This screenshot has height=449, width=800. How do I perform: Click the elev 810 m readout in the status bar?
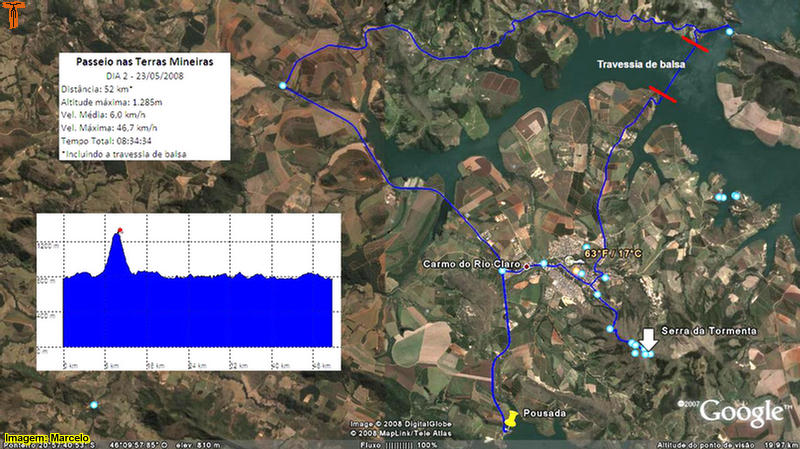point(198,445)
